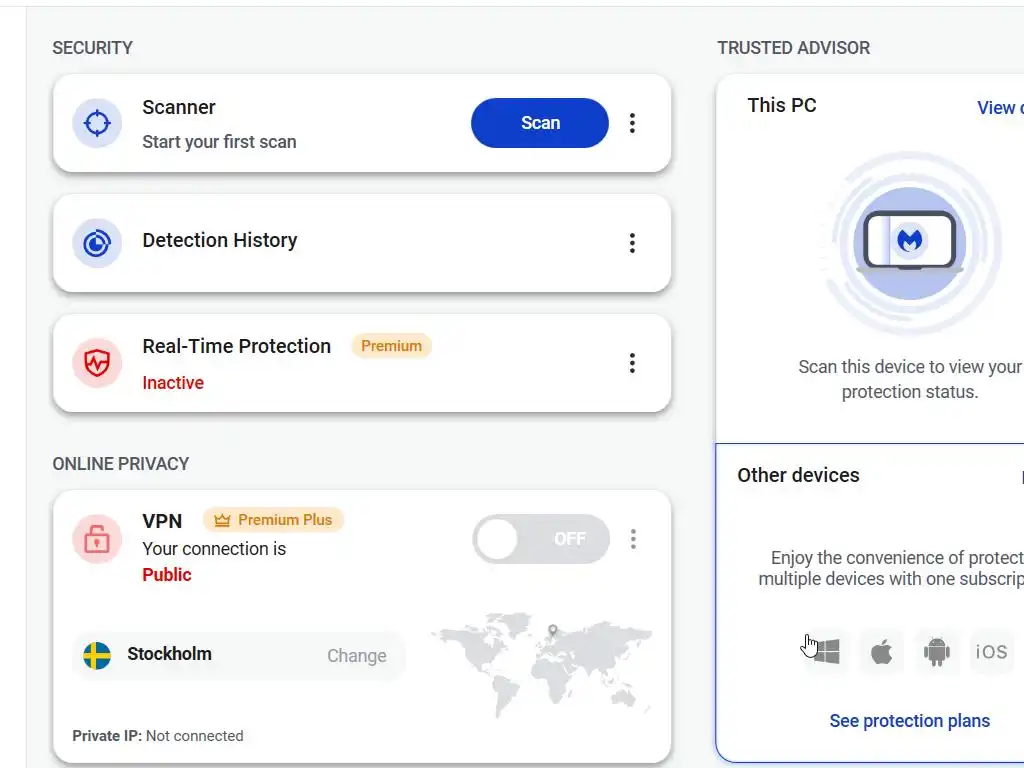Image resolution: width=1024 pixels, height=768 pixels.
Task: Select the iOS platform icon
Action: pyautogui.click(x=991, y=652)
